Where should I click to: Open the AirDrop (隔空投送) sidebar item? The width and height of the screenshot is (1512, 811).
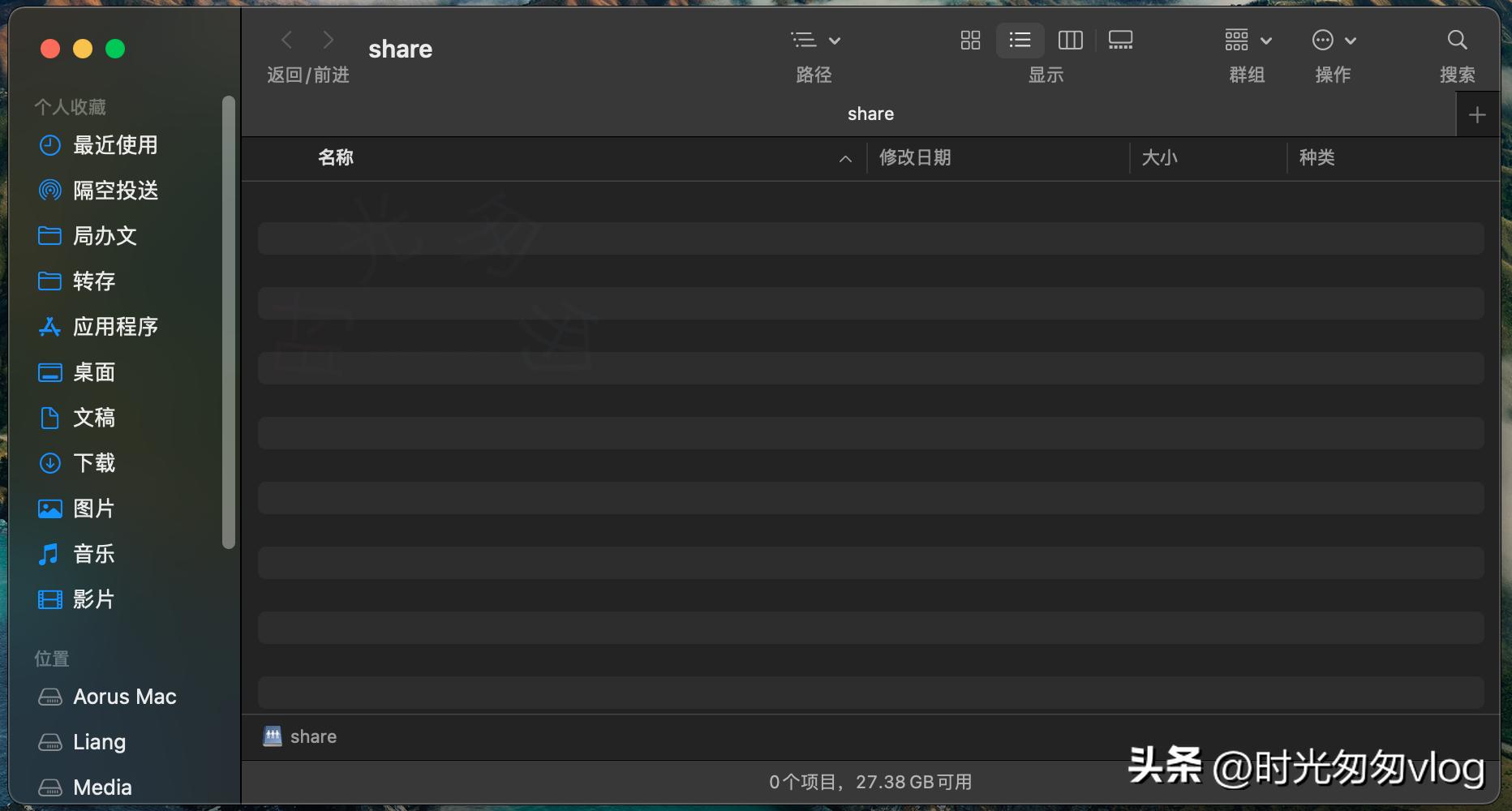pos(114,191)
